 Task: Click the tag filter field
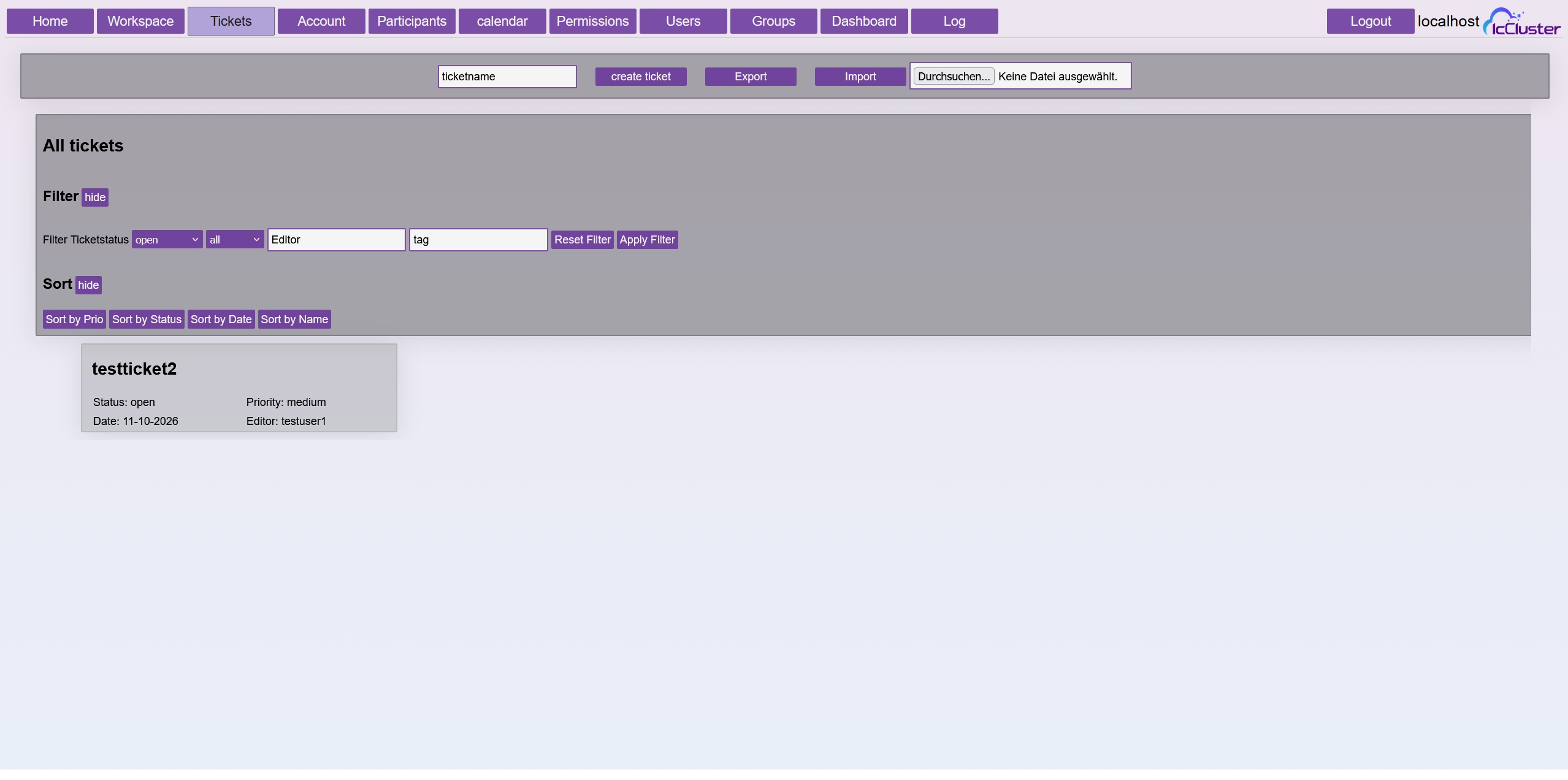pyautogui.click(x=478, y=240)
